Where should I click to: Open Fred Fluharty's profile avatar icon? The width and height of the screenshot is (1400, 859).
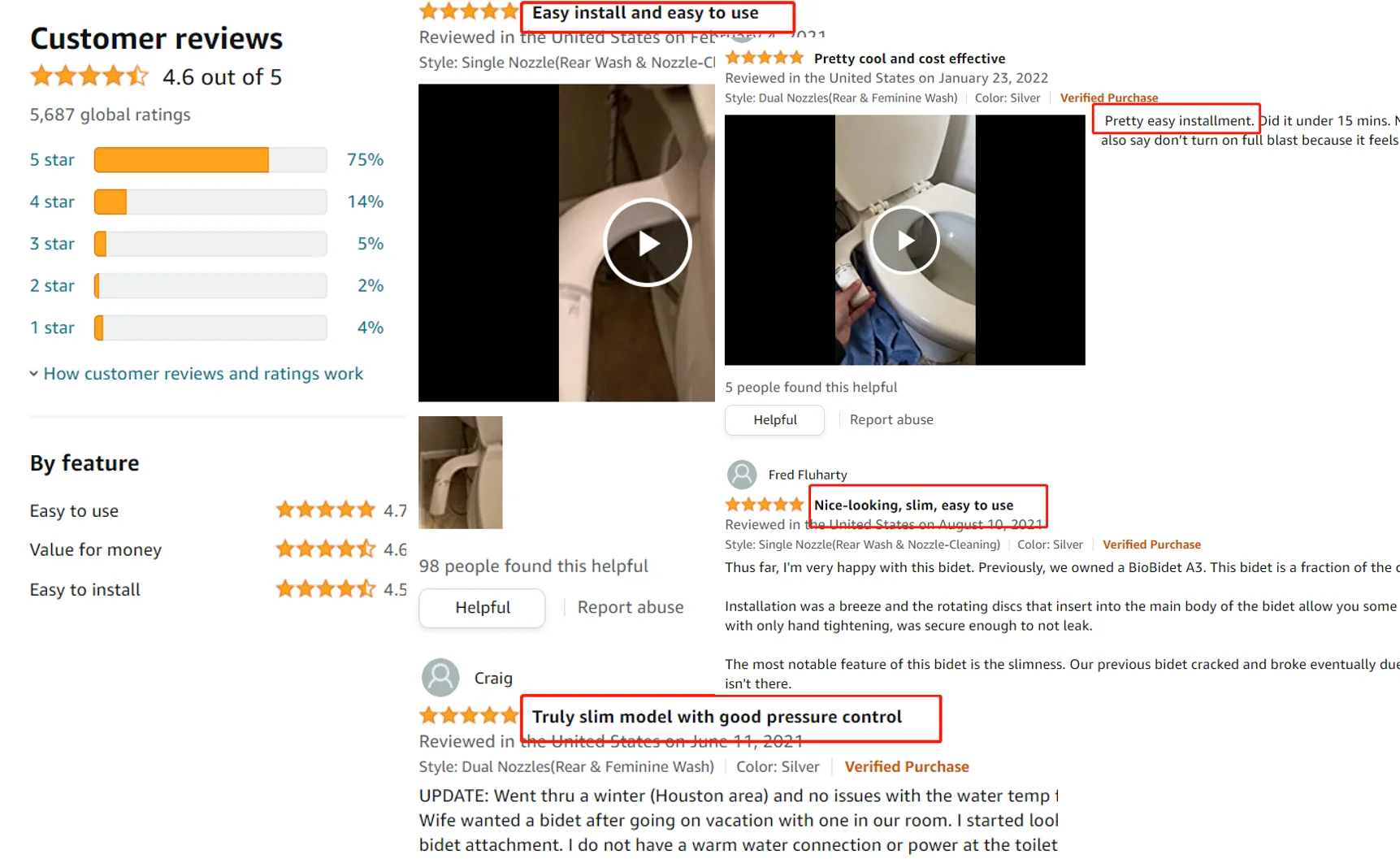[741, 475]
